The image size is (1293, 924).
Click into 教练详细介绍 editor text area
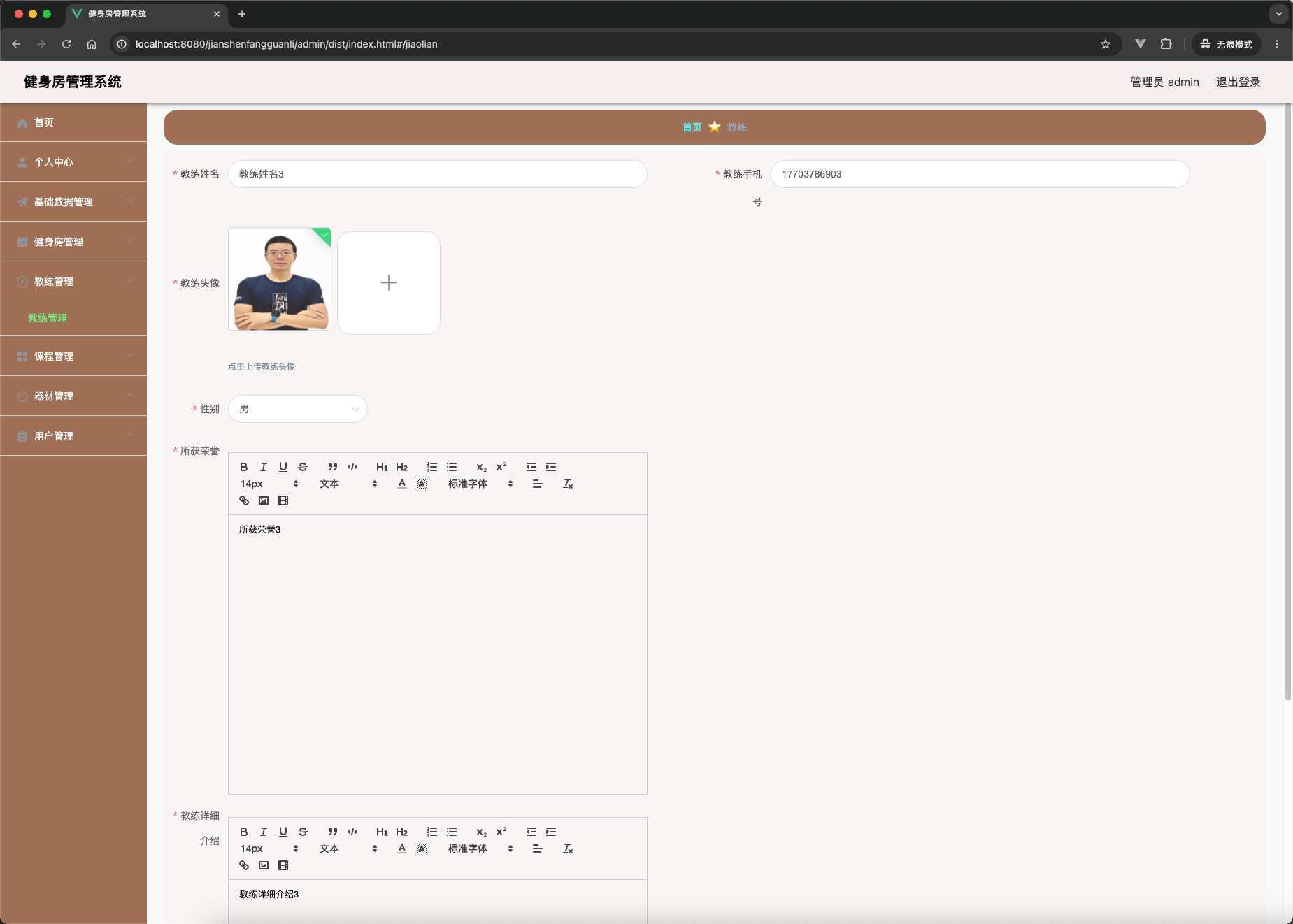(438, 902)
